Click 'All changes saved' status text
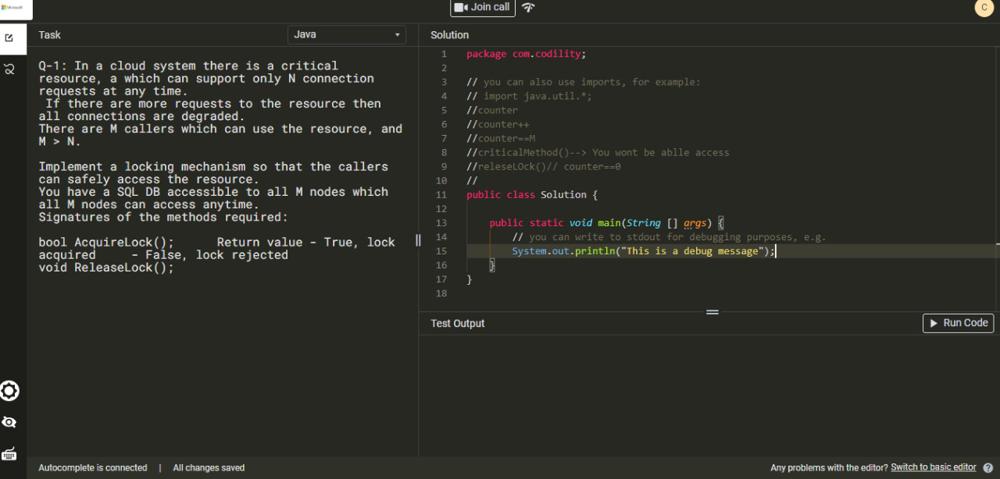 (209, 468)
